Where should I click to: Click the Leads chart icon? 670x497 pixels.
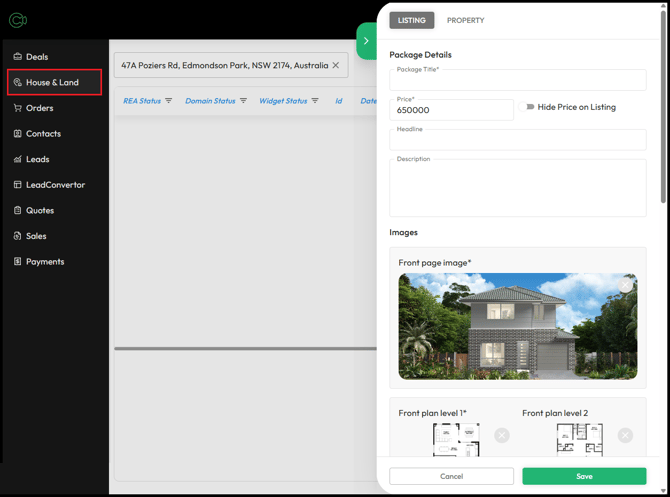pyautogui.click(x=18, y=159)
